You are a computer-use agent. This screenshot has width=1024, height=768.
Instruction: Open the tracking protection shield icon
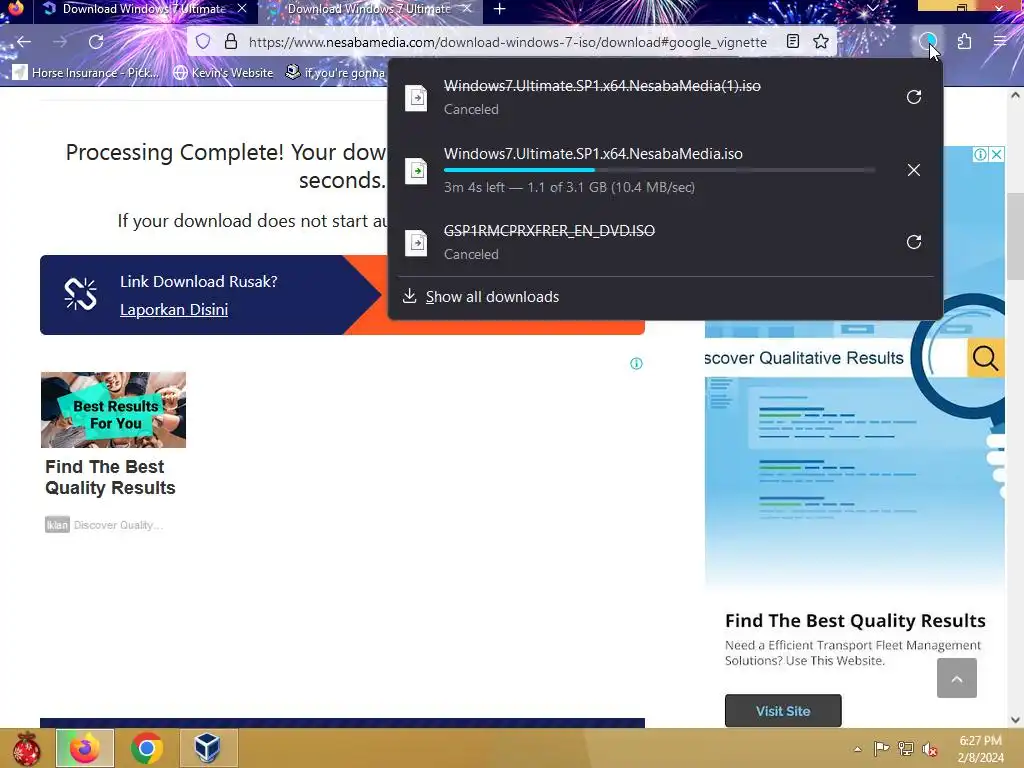[x=203, y=42]
